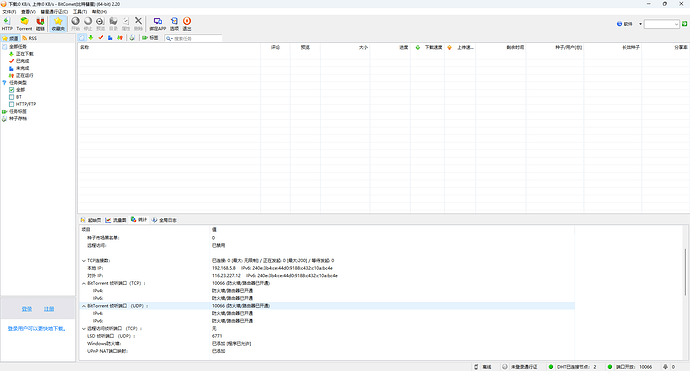Click the Preview toolbar icon
This screenshot has height=371, width=690.
(100, 23)
